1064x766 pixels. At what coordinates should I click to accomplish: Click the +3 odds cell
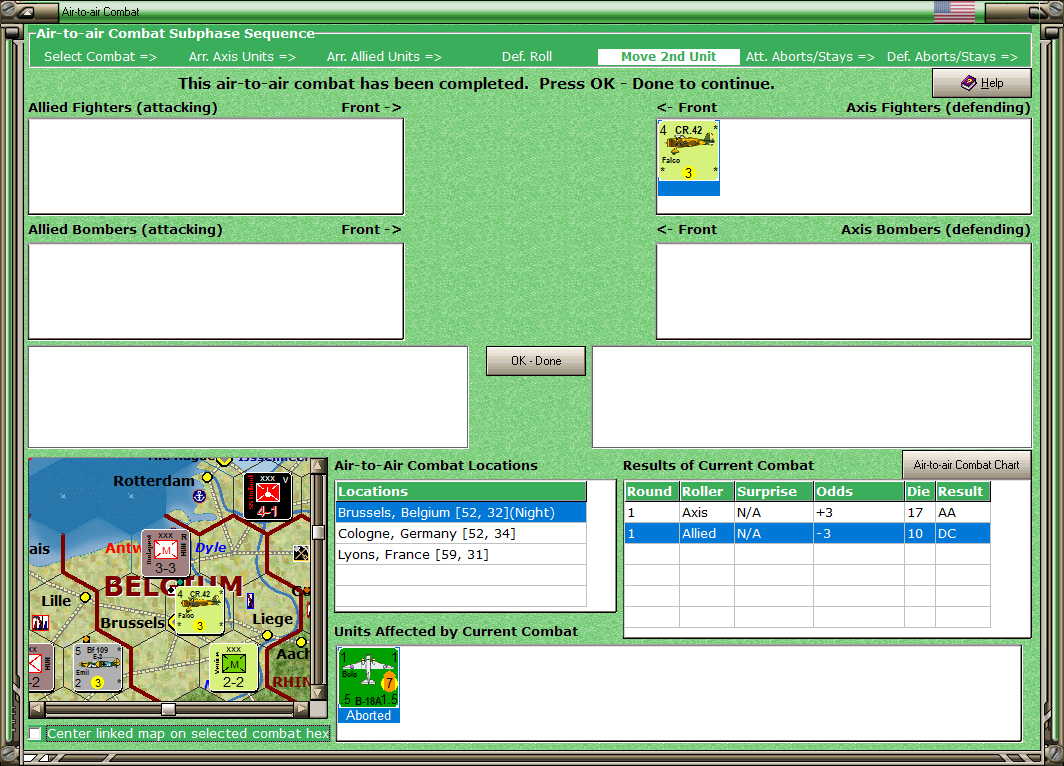pos(859,512)
